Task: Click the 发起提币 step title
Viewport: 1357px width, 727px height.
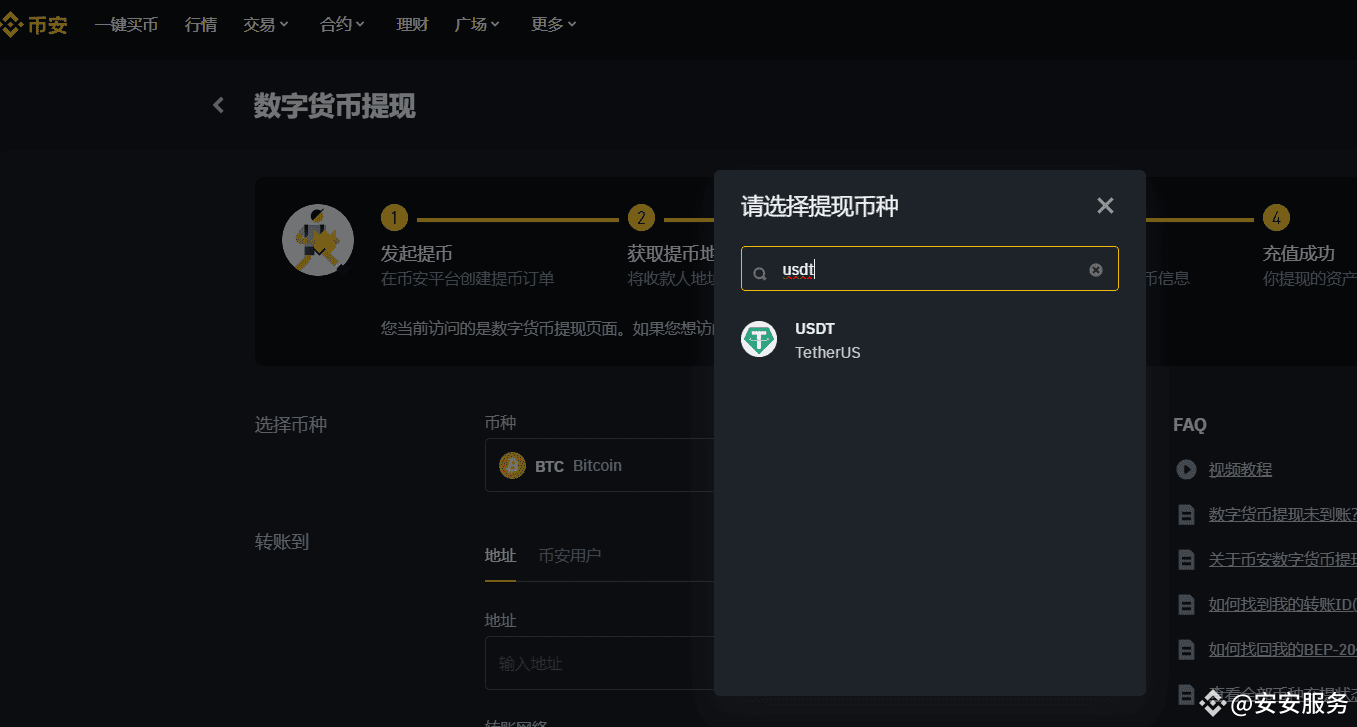Action: pos(417,253)
